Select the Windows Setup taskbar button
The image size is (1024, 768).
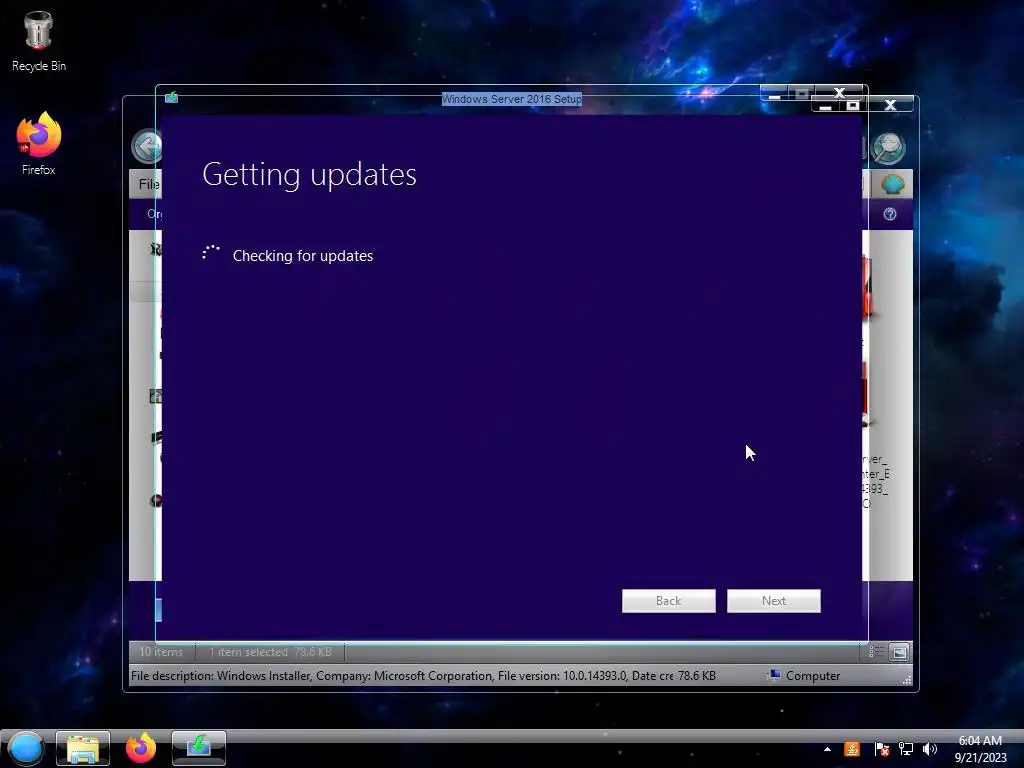coord(199,748)
